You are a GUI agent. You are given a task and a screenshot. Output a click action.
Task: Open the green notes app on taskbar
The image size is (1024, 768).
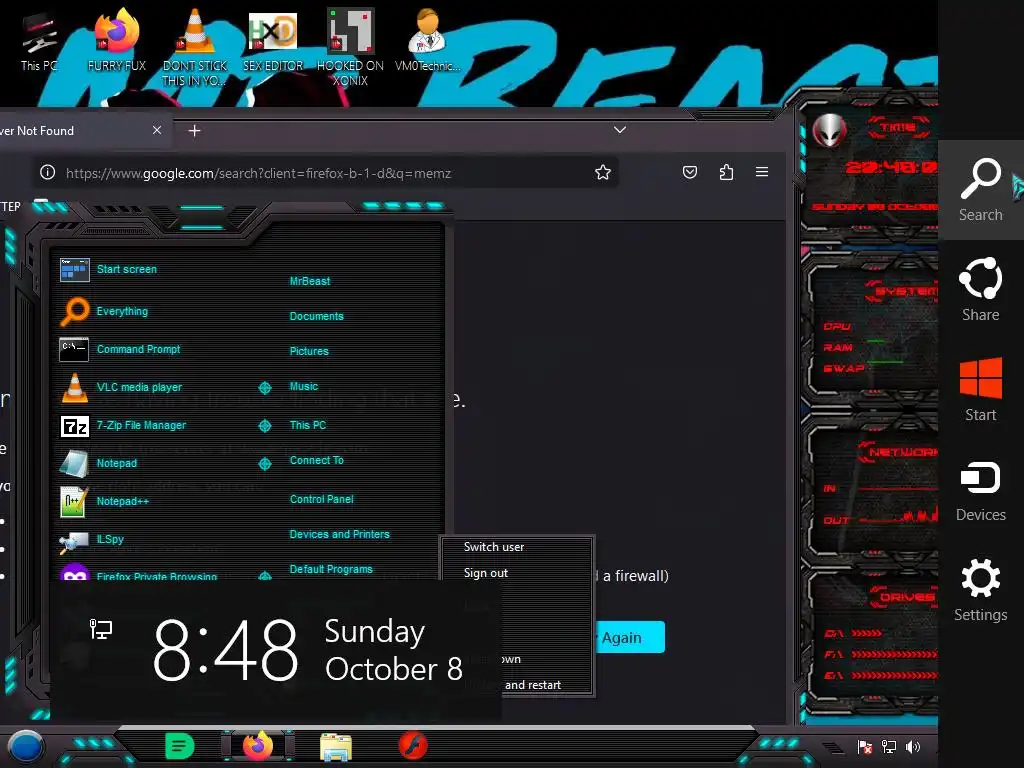[179, 746]
